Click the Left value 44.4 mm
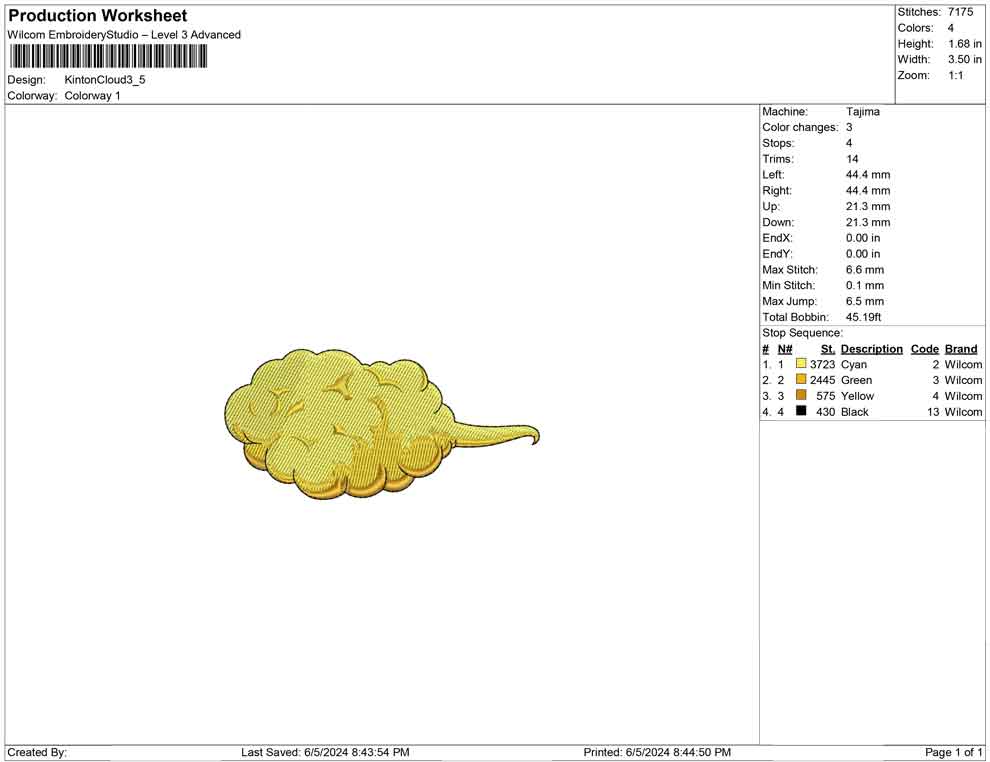This screenshot has width=990, height=762. (868, 175)
